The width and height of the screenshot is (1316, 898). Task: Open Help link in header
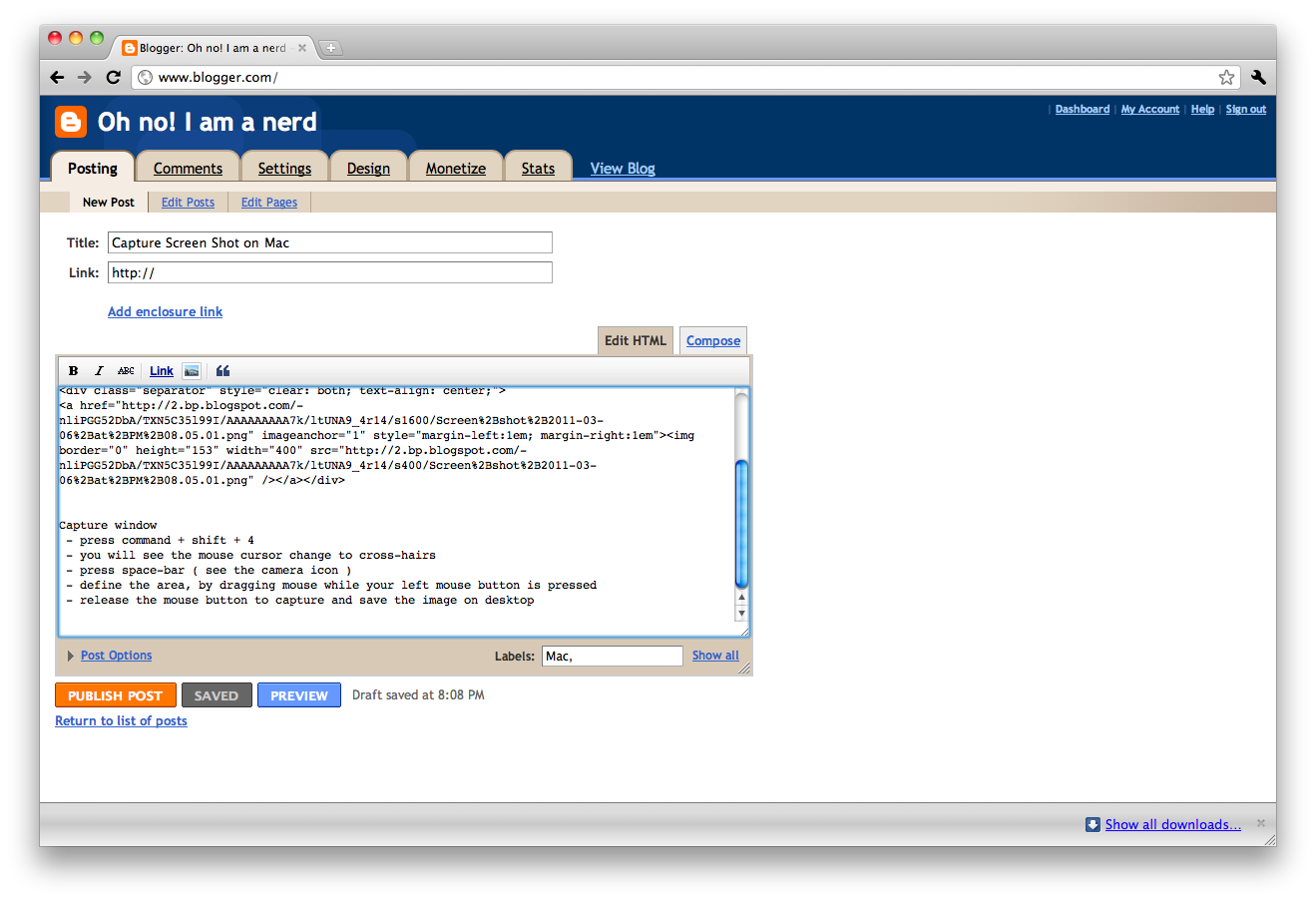tap(1202, 109)
